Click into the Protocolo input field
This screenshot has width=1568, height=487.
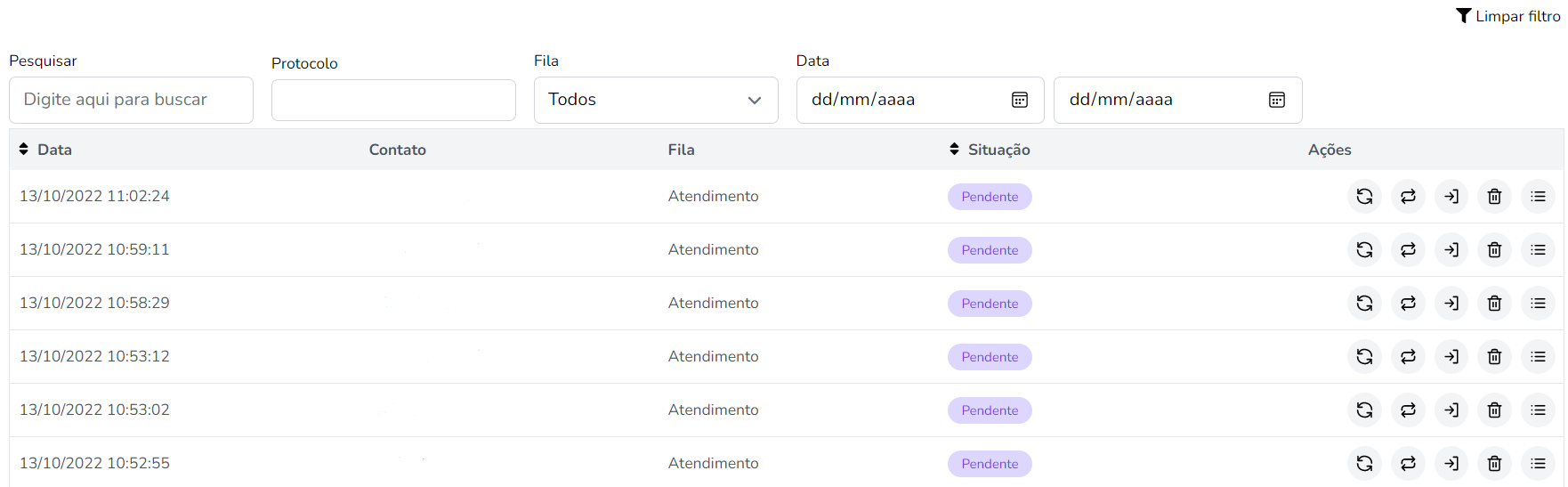393,101
